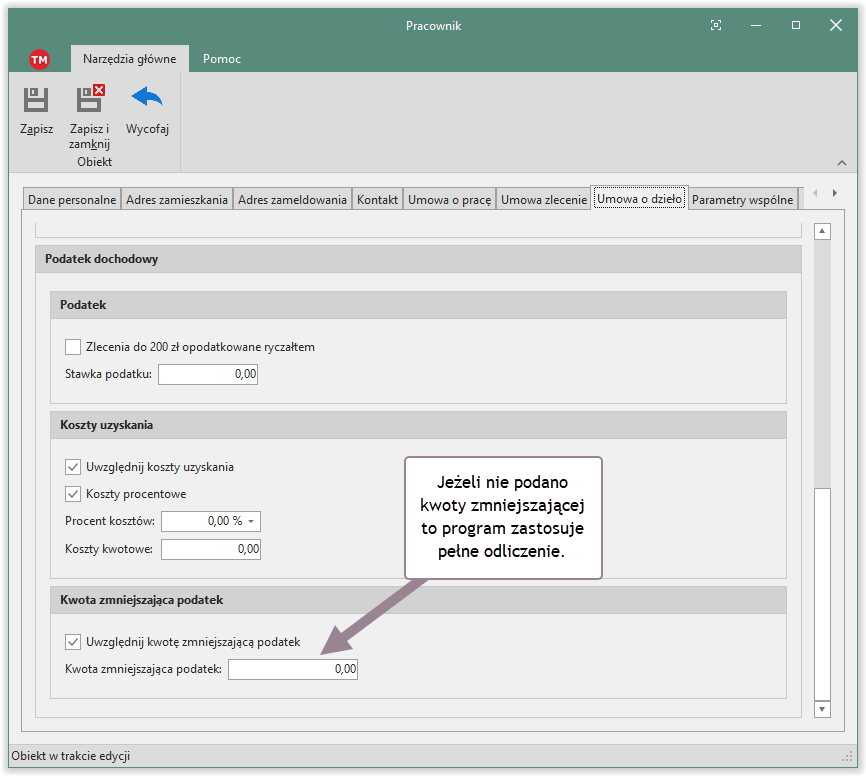
Task: Open Procent kosztów dropdown arrow
Action: (x=250, y=521)
